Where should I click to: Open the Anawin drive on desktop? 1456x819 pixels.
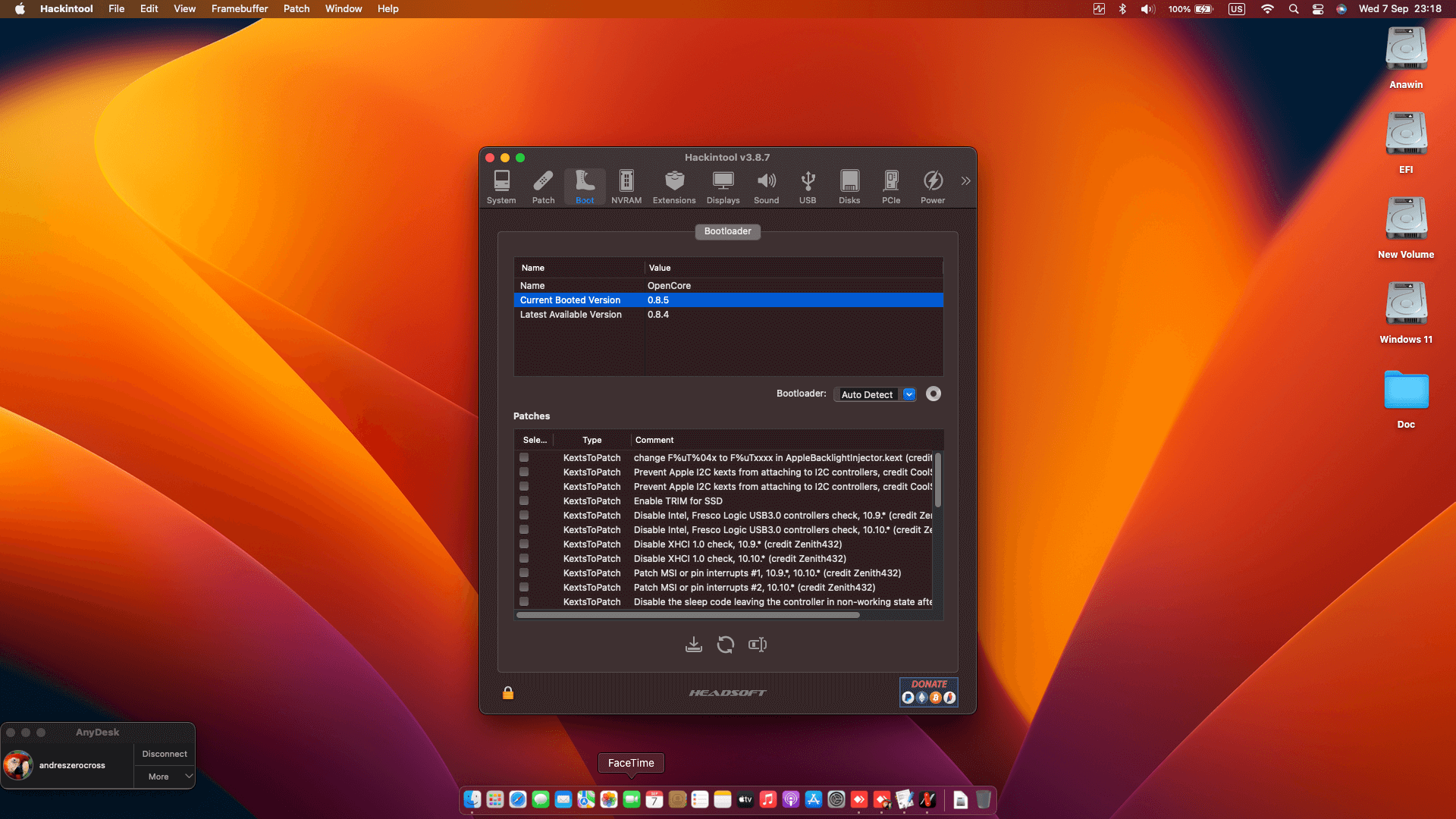[x=1406, y=58]
